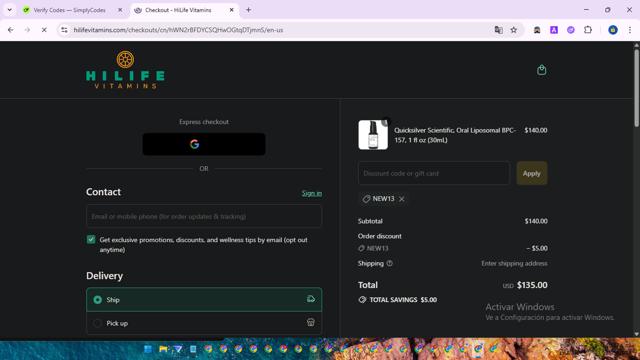Click the Apply discount button
The image size is (640, 360).
click(531, 173)
